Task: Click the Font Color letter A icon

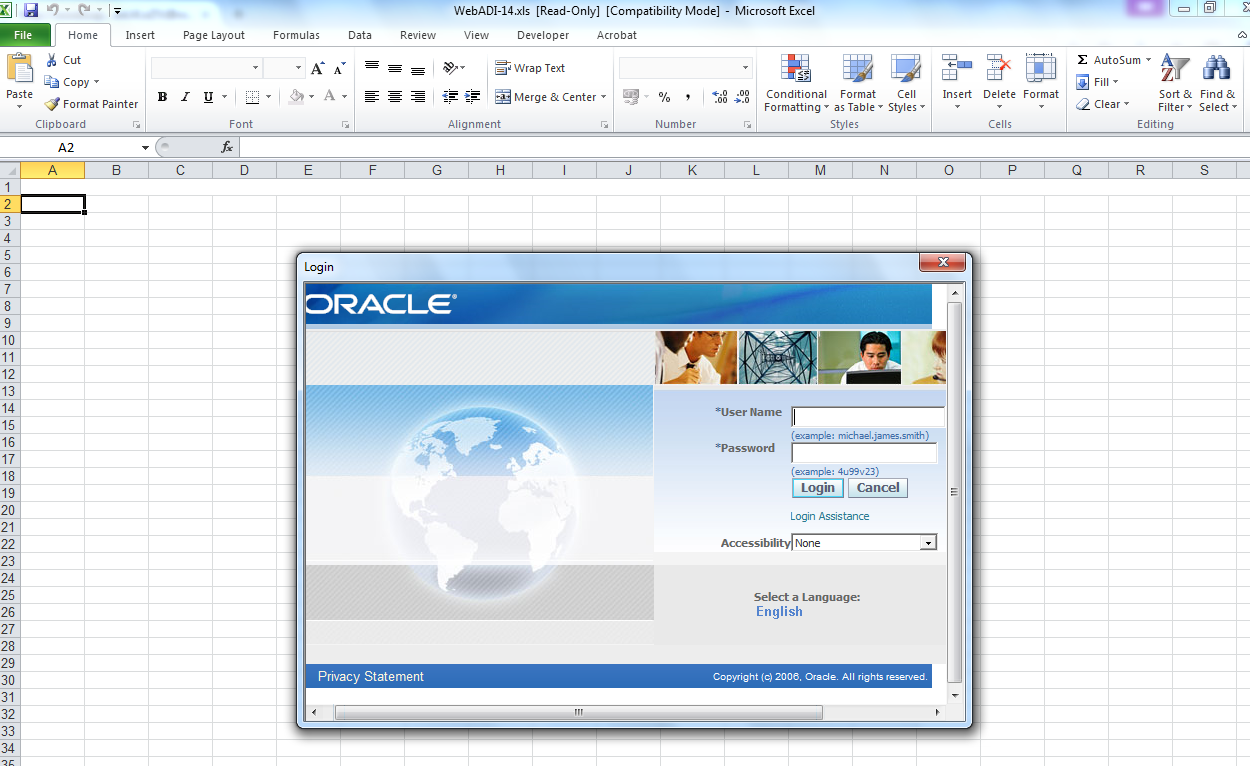Action: pos(331,97)
